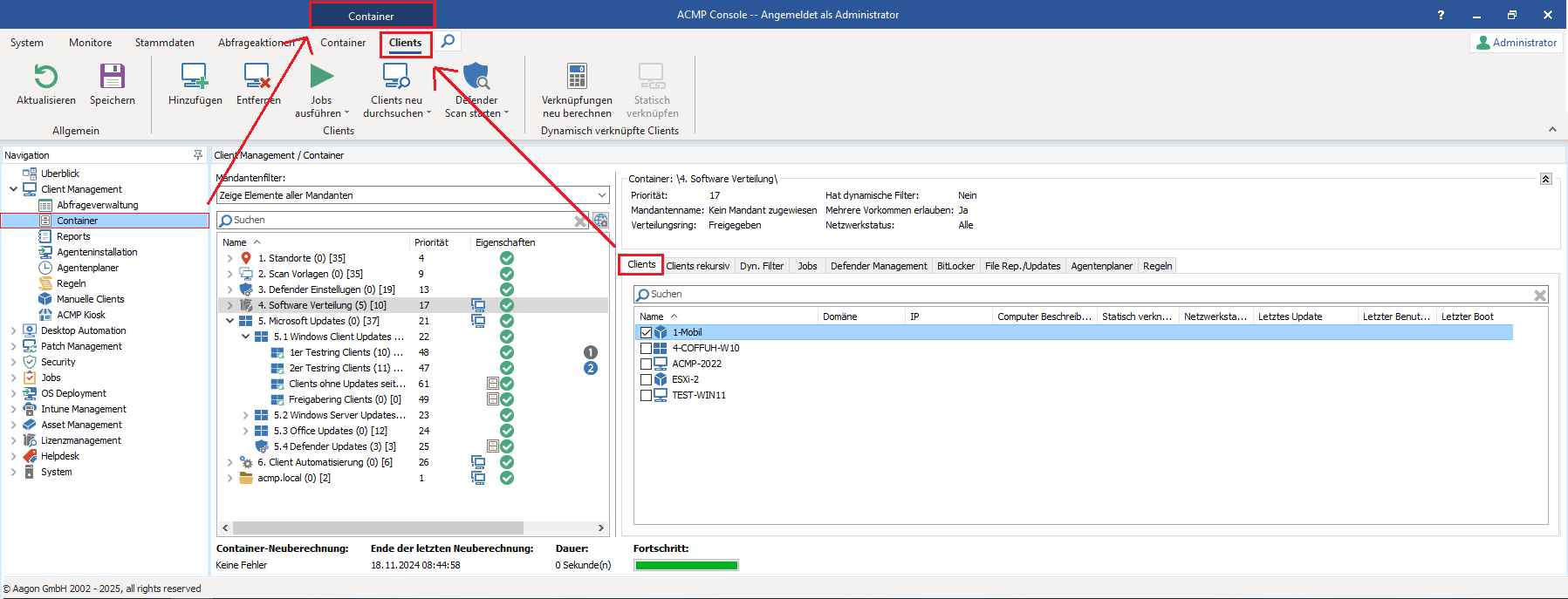1568x599 pixels.
Task: Click the Jobs ausführen play icon
Action: [x=321, y=78]
